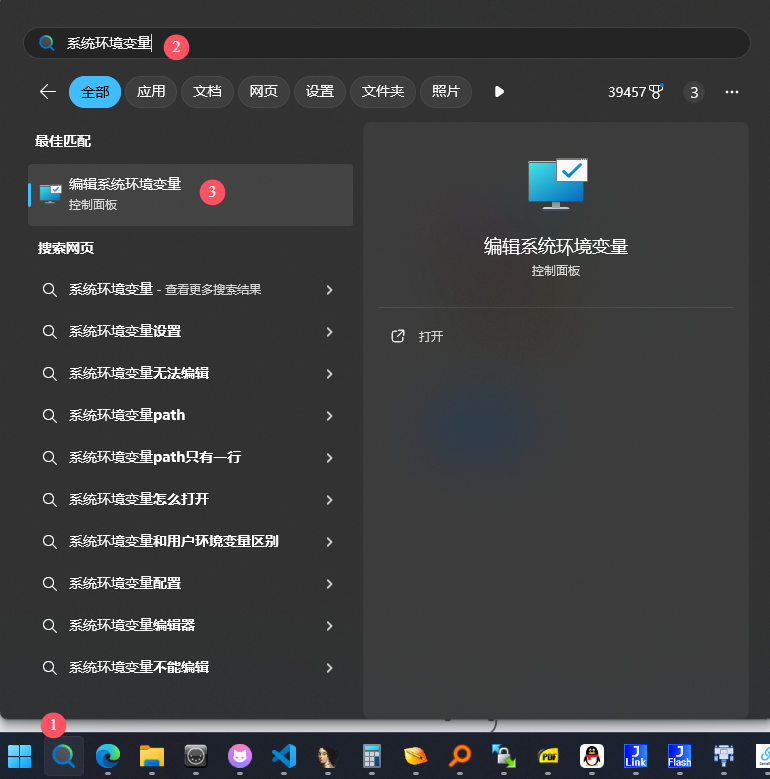Launch Microsoft Edge from the taskbar
The image size is (770, 779).
107,755
